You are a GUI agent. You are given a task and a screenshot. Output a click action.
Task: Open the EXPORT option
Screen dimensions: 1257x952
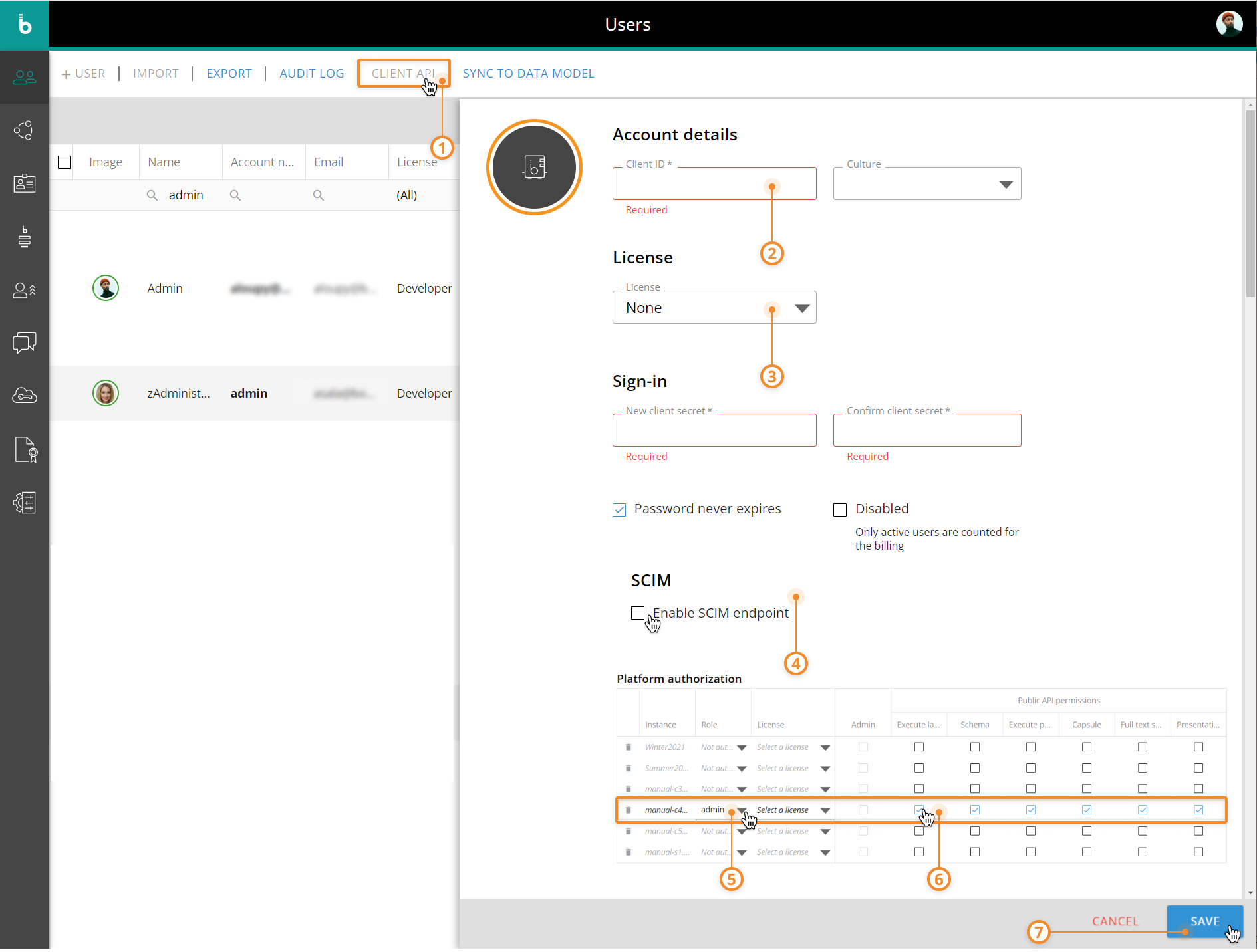(x=229, y=74)
